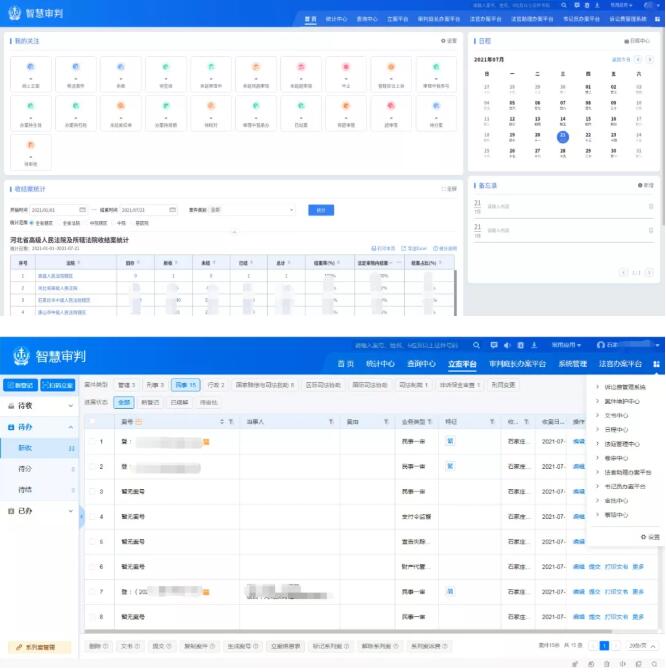Screen dimensions: 666x672
Task: Tick the checkbox for row 3
Action: [x=93, y=491]
